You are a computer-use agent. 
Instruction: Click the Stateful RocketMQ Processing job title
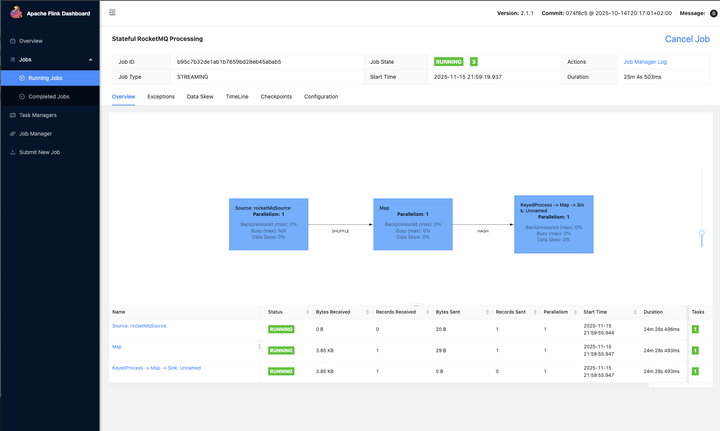[158, 39]
